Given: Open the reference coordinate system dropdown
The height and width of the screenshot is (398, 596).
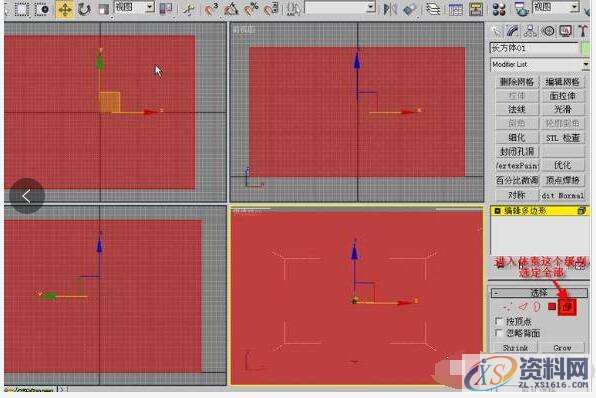Looking at the screenshot, I should pyautogui.click(x=150, y=7).
